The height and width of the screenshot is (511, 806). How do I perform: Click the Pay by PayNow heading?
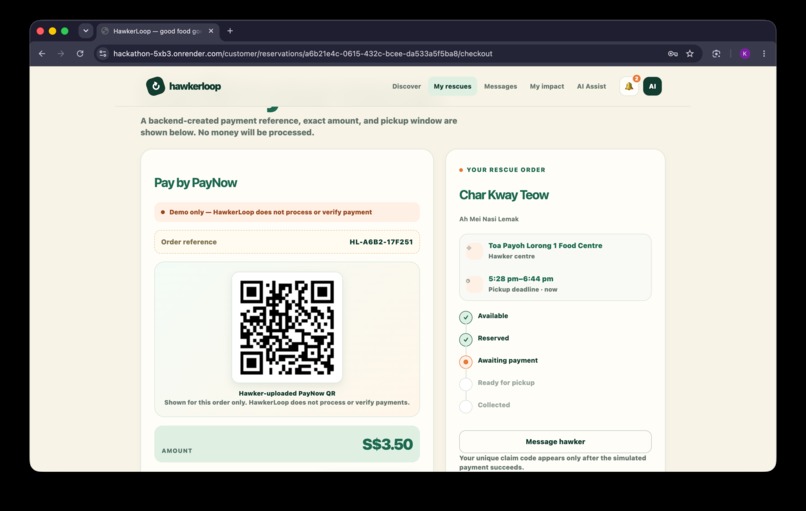tap(195, 183)
